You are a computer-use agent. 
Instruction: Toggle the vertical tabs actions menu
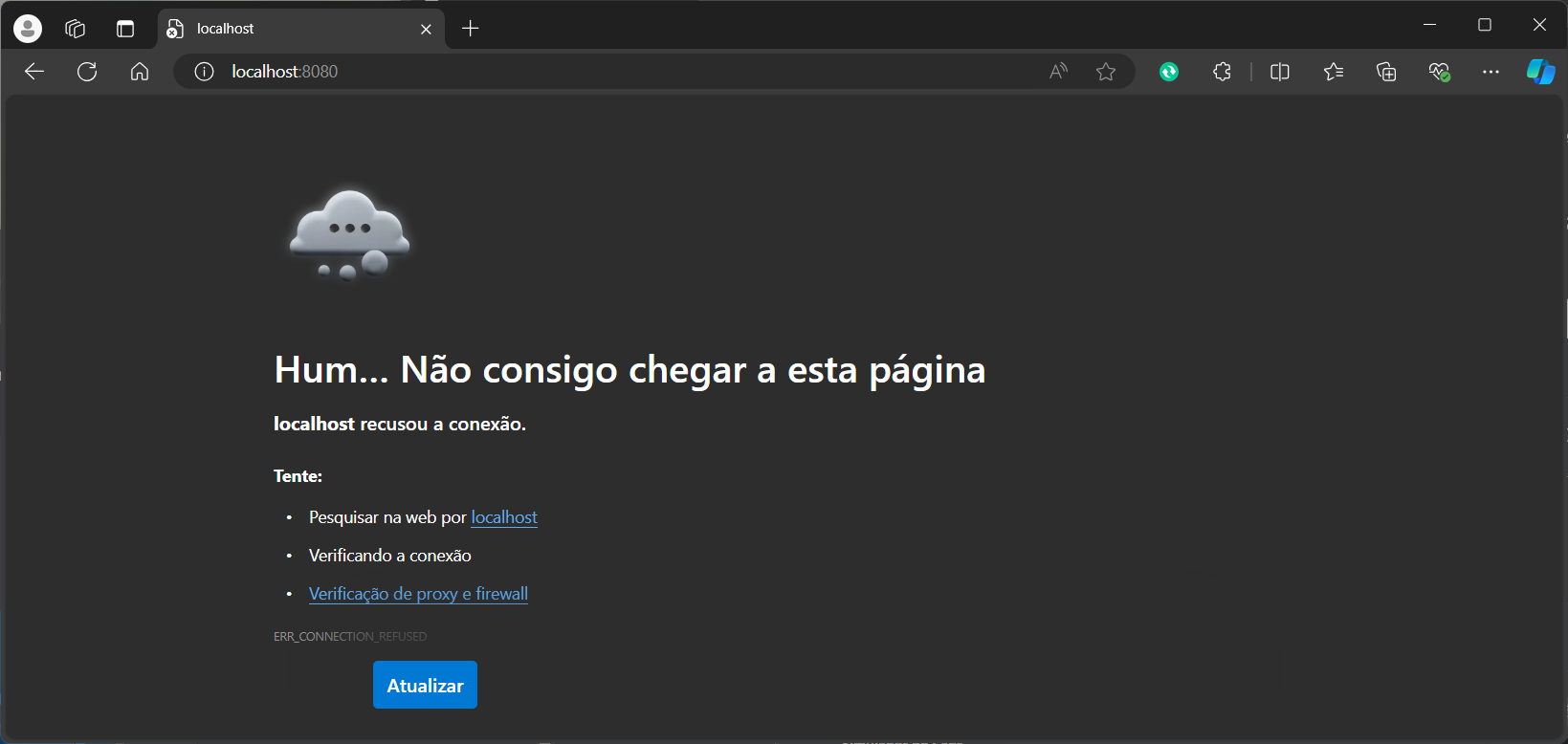click(125, 29)
